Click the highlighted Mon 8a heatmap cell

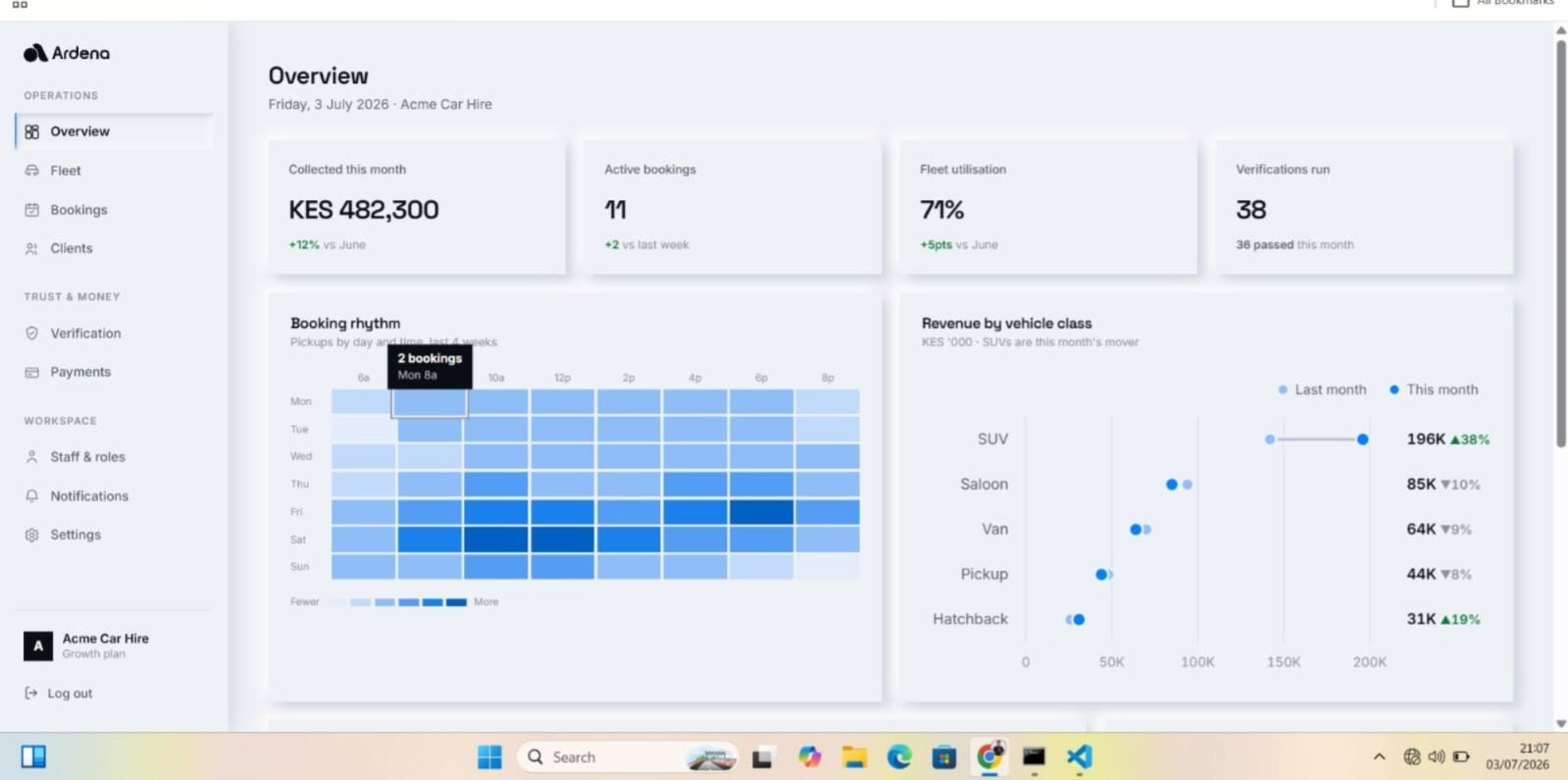(x=430, y=402)
